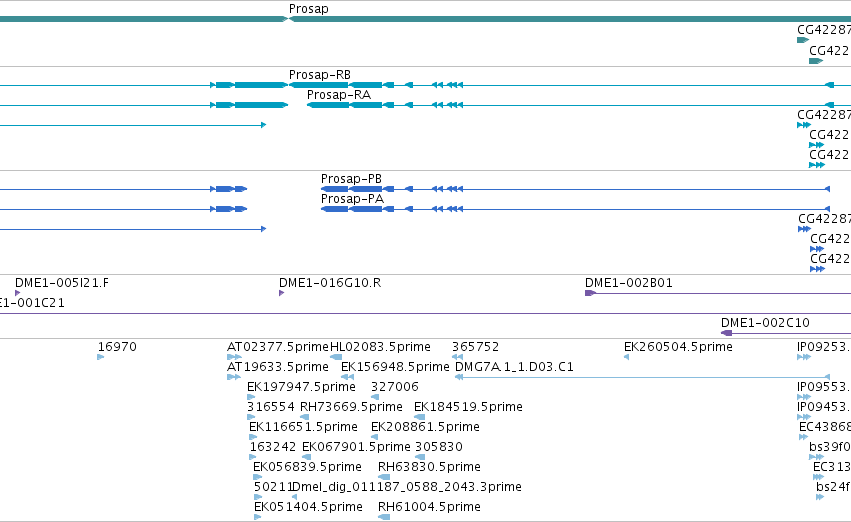Choose the AT02377.5prime EST label

click(x=278, y=347)
